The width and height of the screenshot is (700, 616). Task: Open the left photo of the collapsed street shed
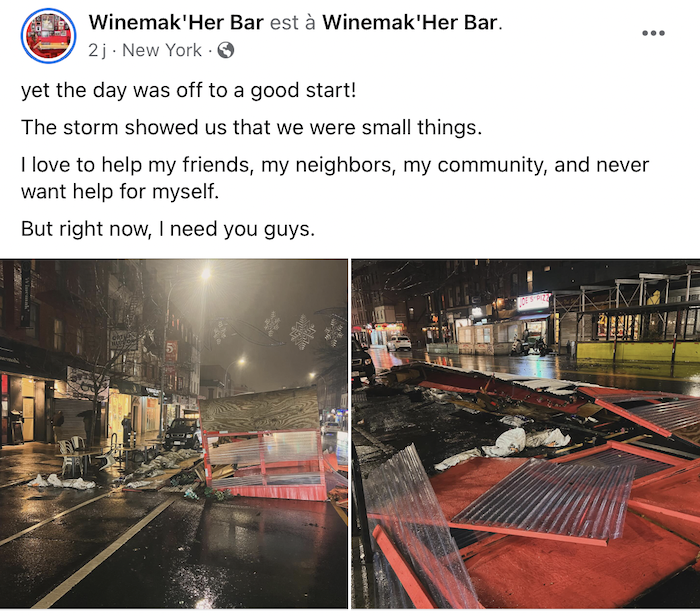(x=174, y=433)
